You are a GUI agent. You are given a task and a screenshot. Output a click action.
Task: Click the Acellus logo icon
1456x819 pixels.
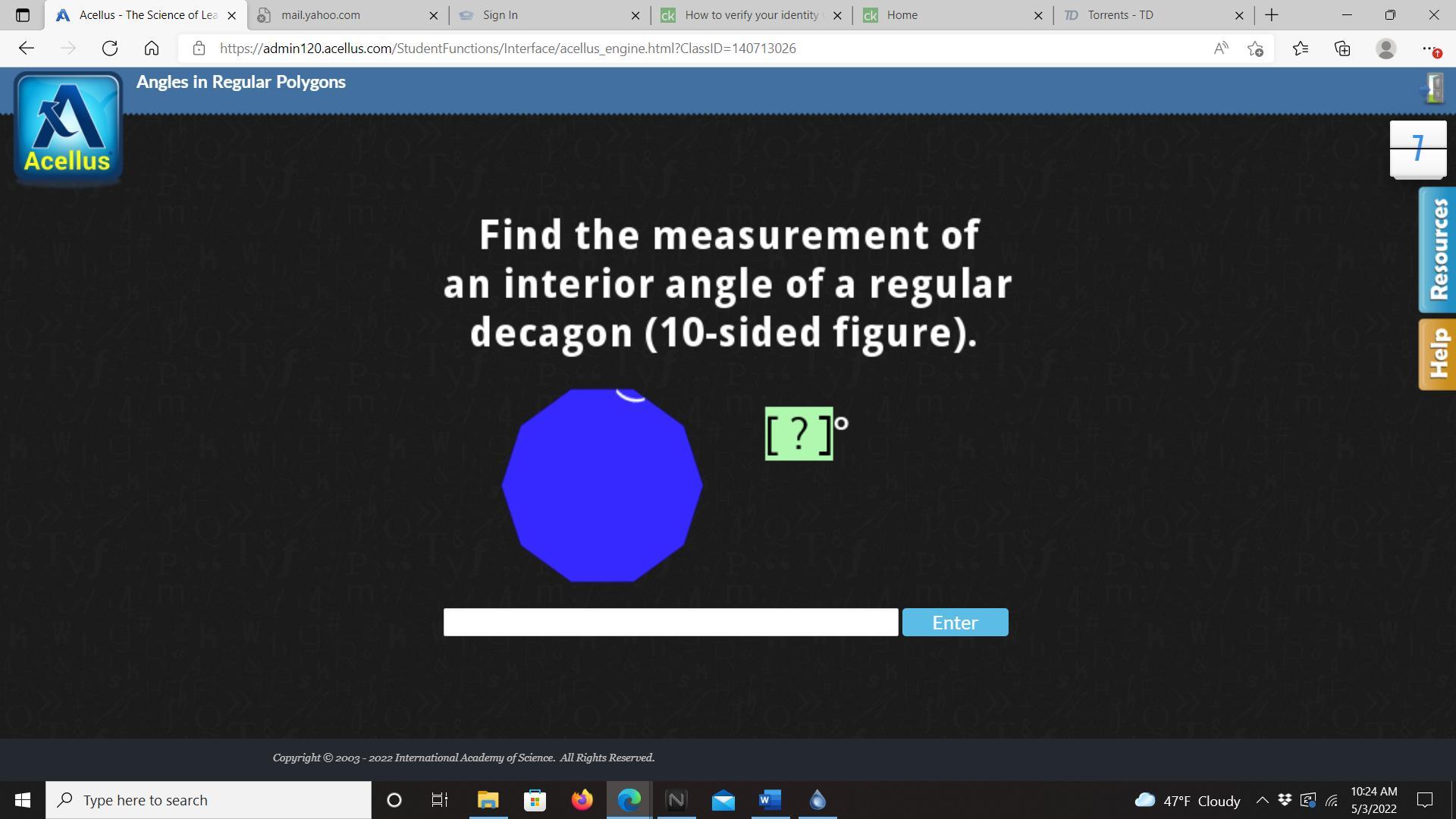pos(67,128)
